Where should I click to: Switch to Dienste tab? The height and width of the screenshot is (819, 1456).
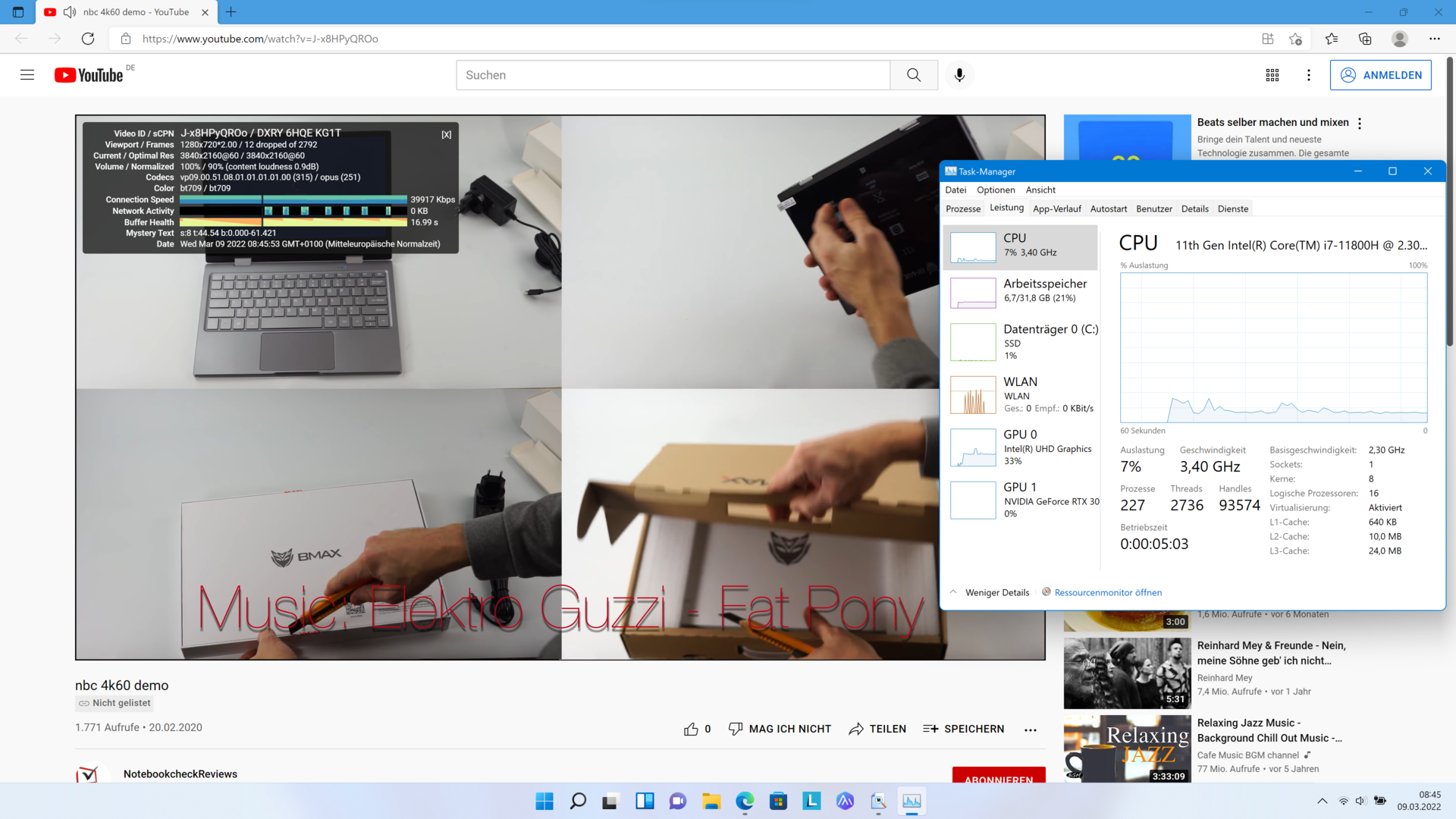click(x=1233, y=209)
